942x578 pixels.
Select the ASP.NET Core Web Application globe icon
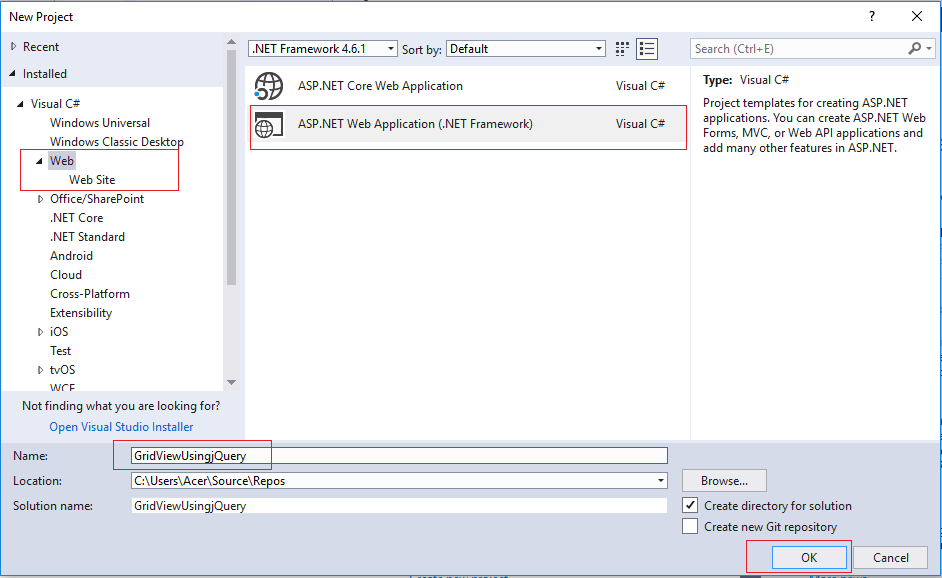[268, 86]
